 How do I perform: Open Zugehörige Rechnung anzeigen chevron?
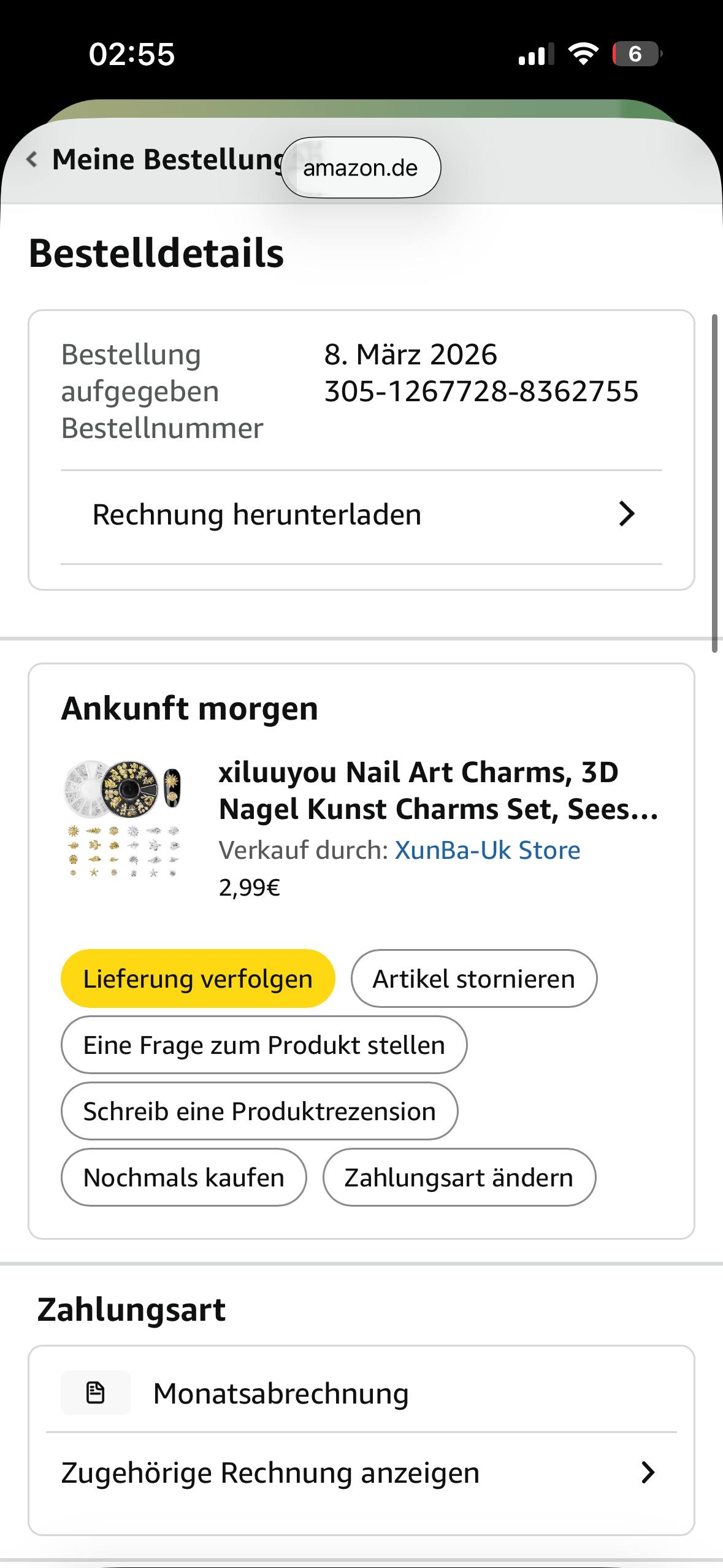pos(648,1472)
